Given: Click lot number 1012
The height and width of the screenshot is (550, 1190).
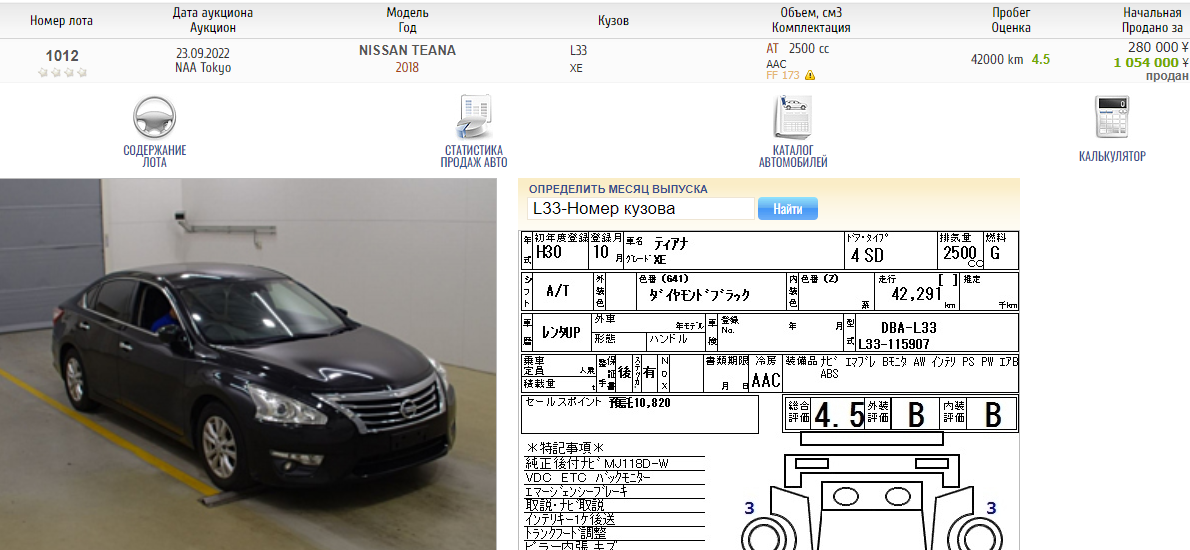Looking at the screenshot, I should tap(62, 56).
